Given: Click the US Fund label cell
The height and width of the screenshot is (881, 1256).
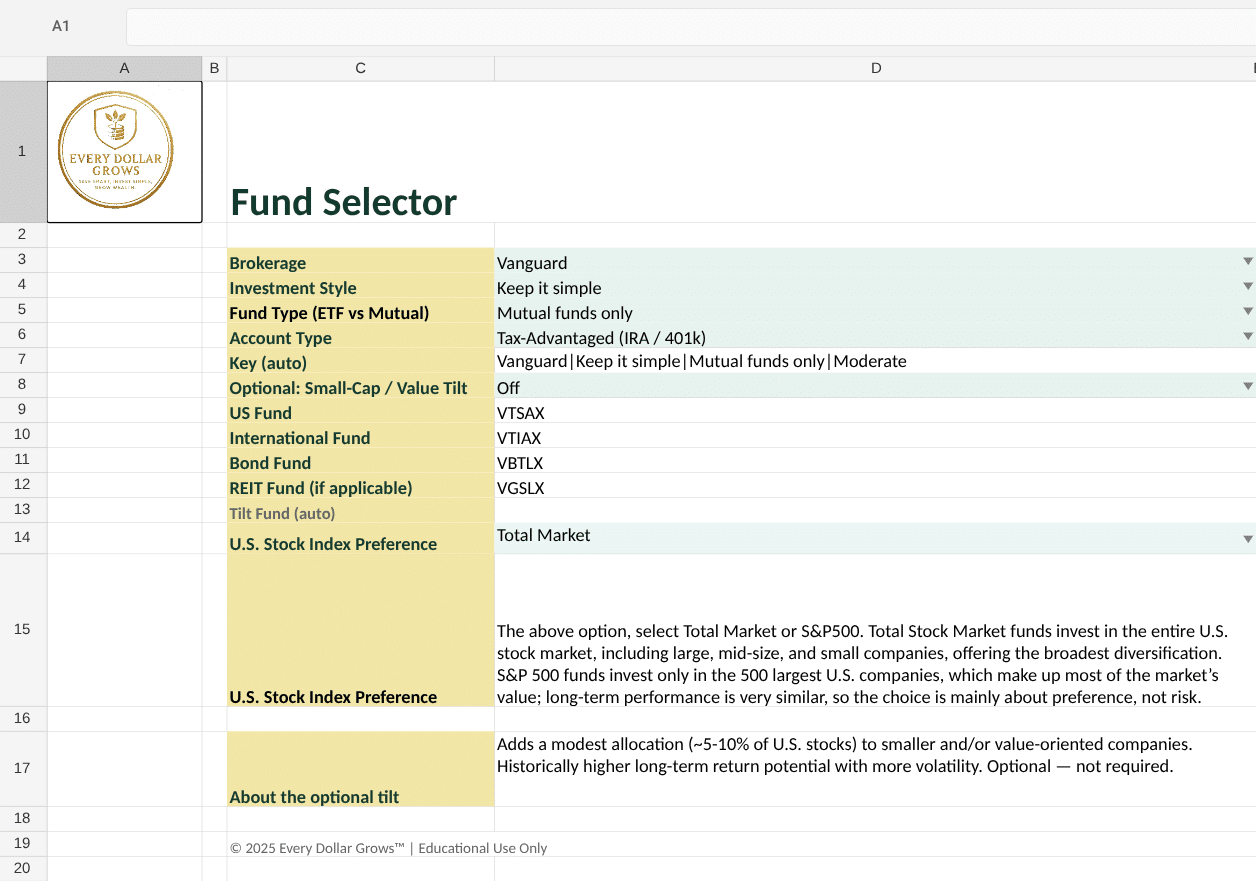Looking at the screenshot, I should [360, 411].
